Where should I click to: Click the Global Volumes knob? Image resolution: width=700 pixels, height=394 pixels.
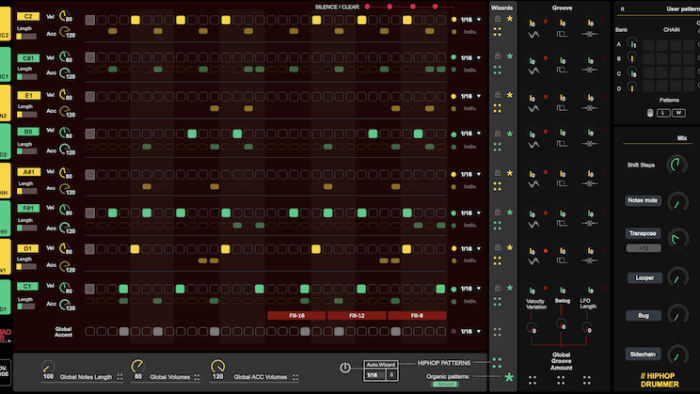pos(138,366)
